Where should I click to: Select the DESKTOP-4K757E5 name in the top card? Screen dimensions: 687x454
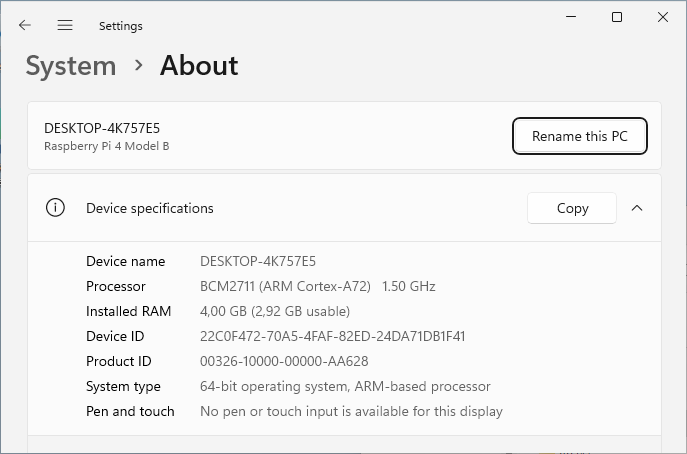coord(102,128)
